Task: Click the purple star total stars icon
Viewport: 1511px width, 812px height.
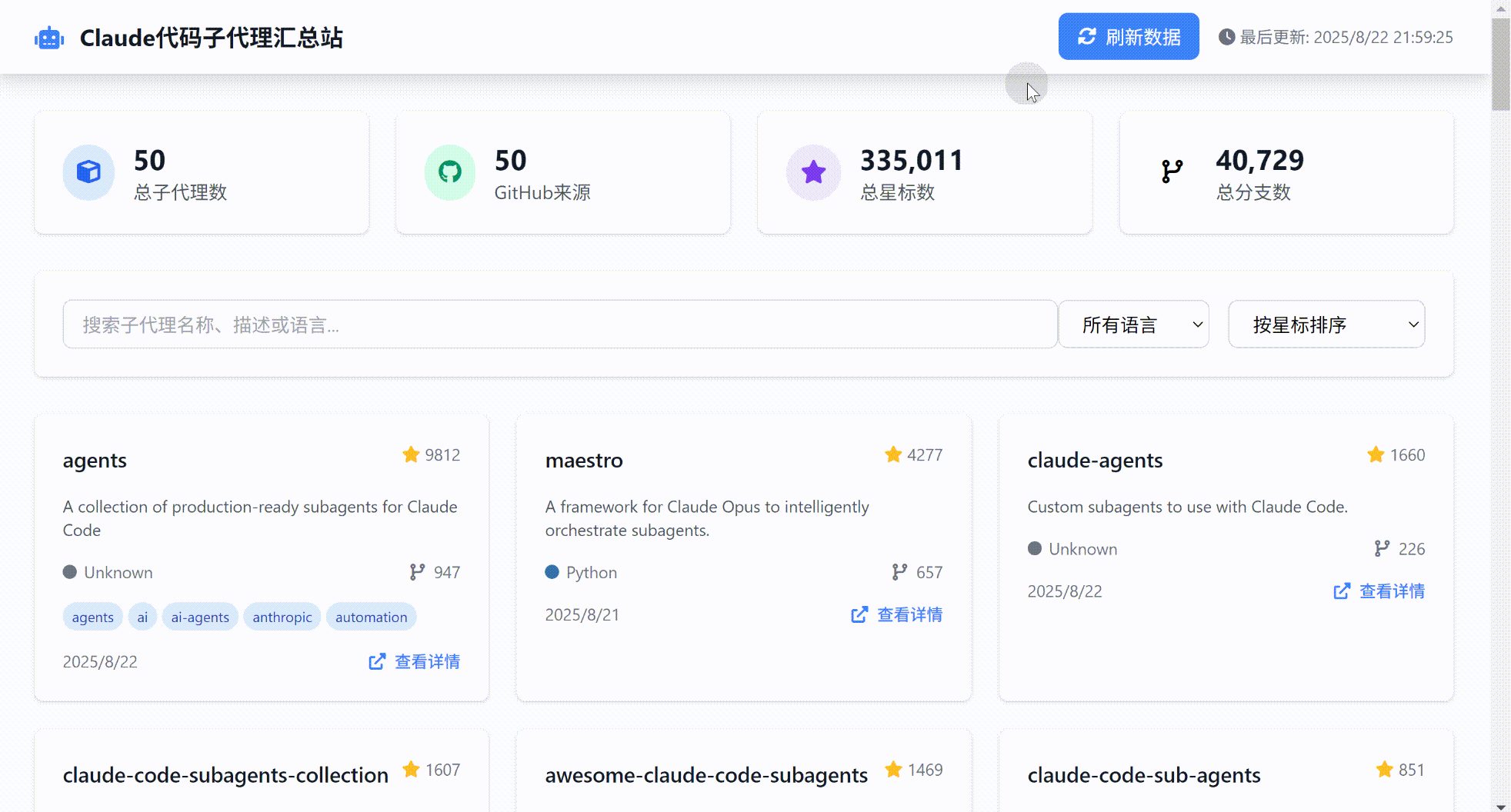Action: click(813, 172)
